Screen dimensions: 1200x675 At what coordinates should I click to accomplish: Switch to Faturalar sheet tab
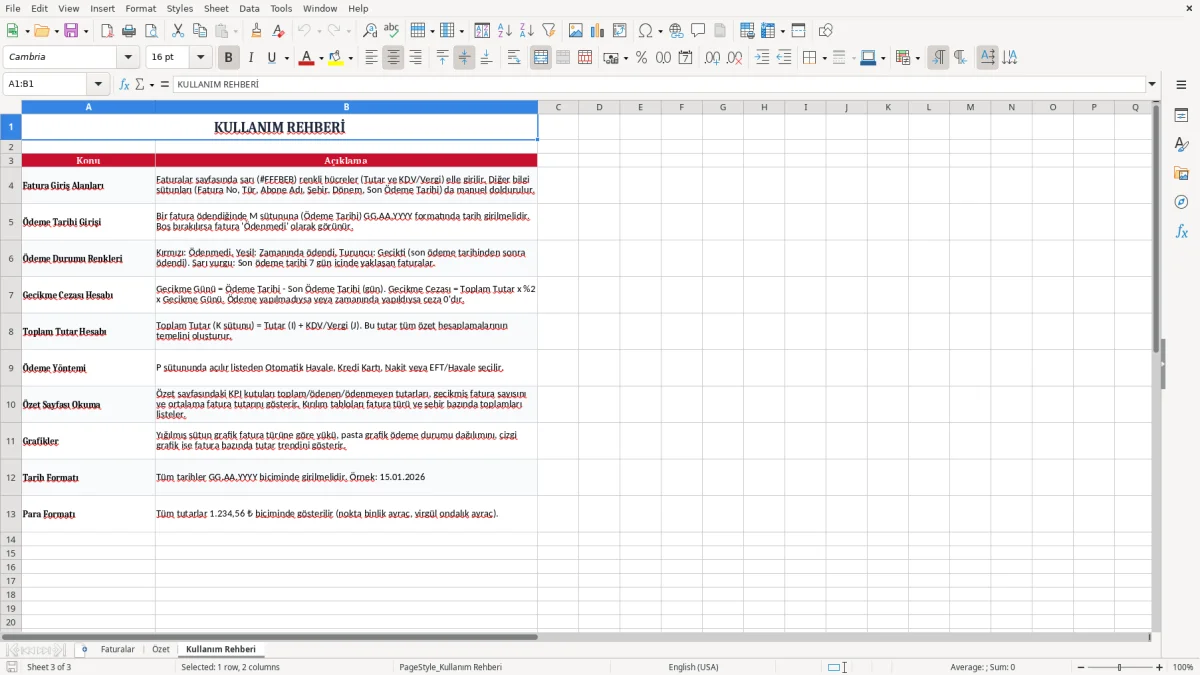(117, 650)
